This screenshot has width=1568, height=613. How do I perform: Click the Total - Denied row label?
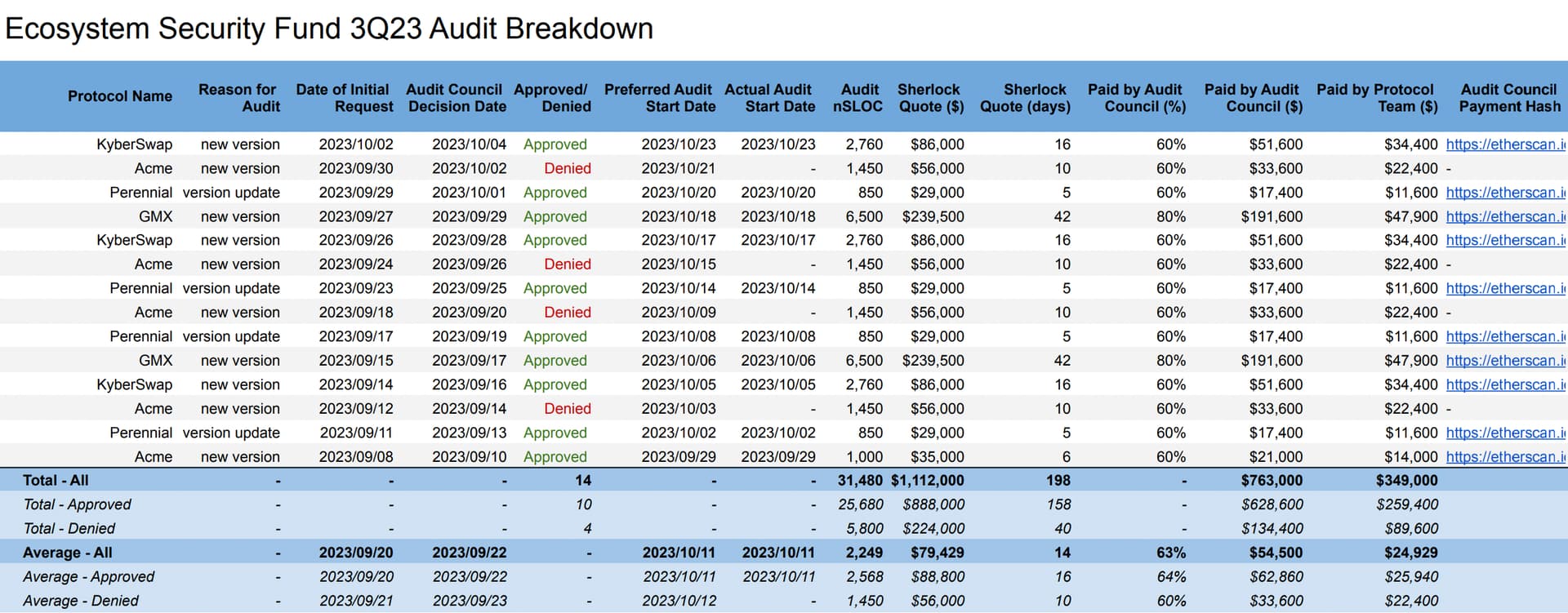pos(69,529)
